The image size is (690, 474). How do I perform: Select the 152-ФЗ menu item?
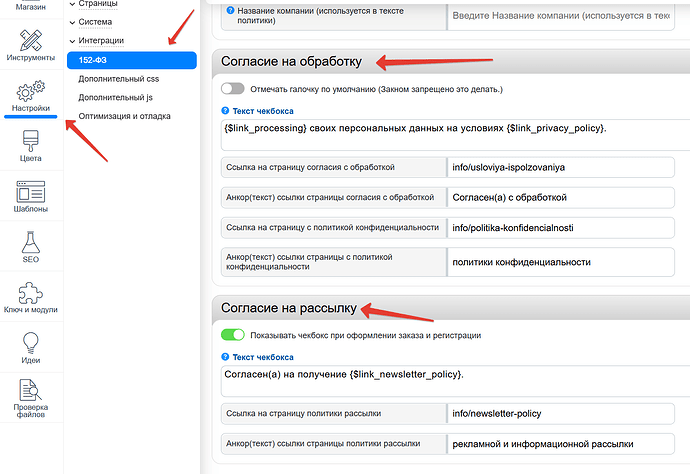click(x=92, y=60)
